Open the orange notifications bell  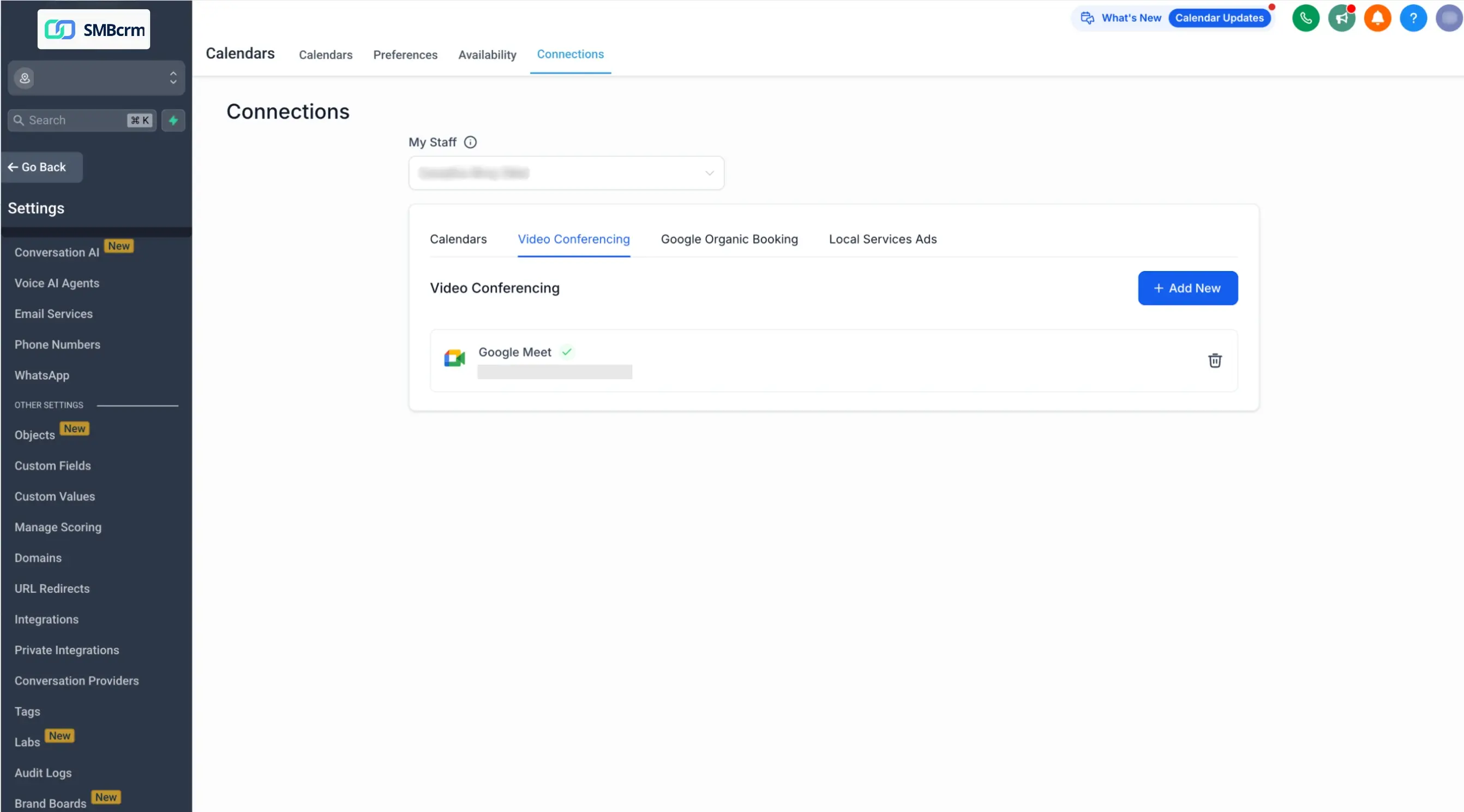click(1377, 18)
